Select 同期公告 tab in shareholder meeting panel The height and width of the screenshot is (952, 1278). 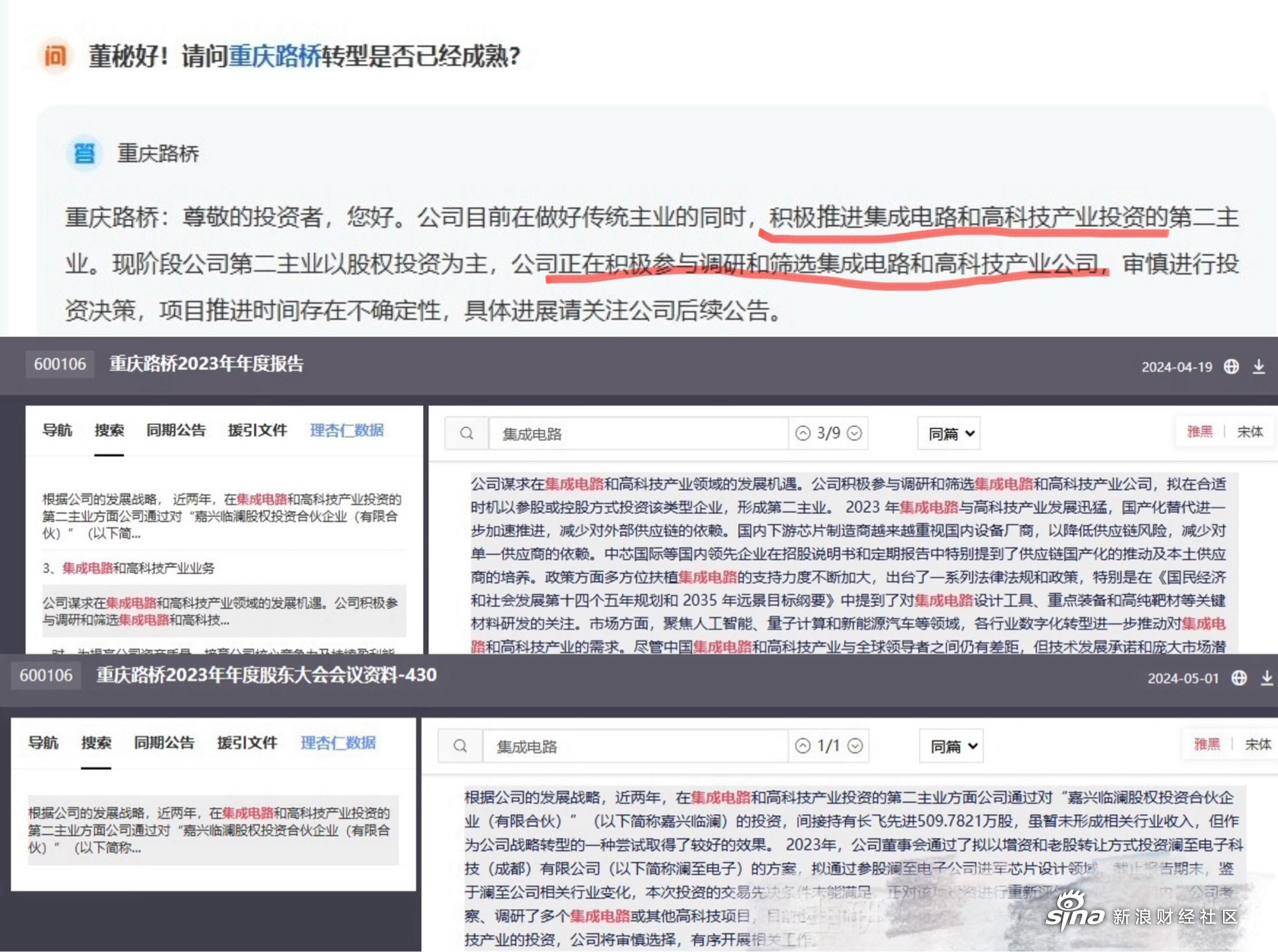[x=164, y=742]
